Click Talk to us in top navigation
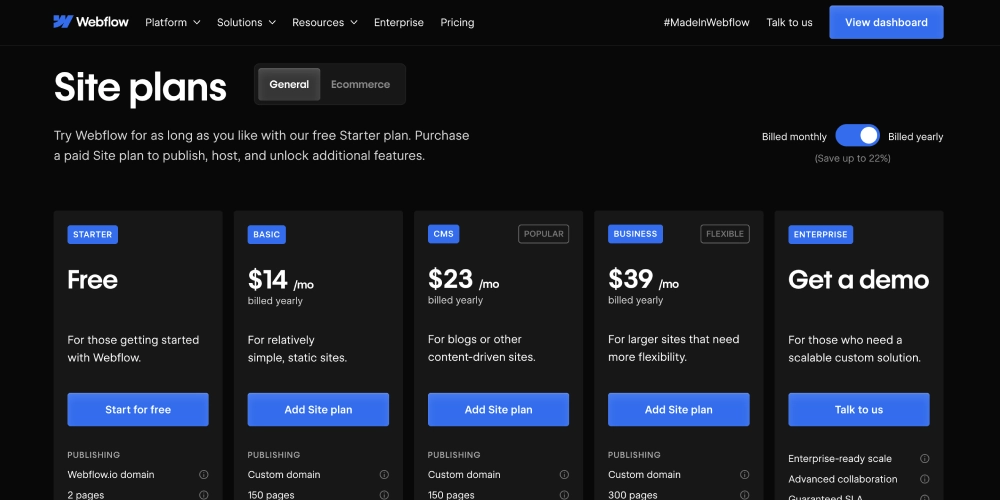 (x=790, y=22)
